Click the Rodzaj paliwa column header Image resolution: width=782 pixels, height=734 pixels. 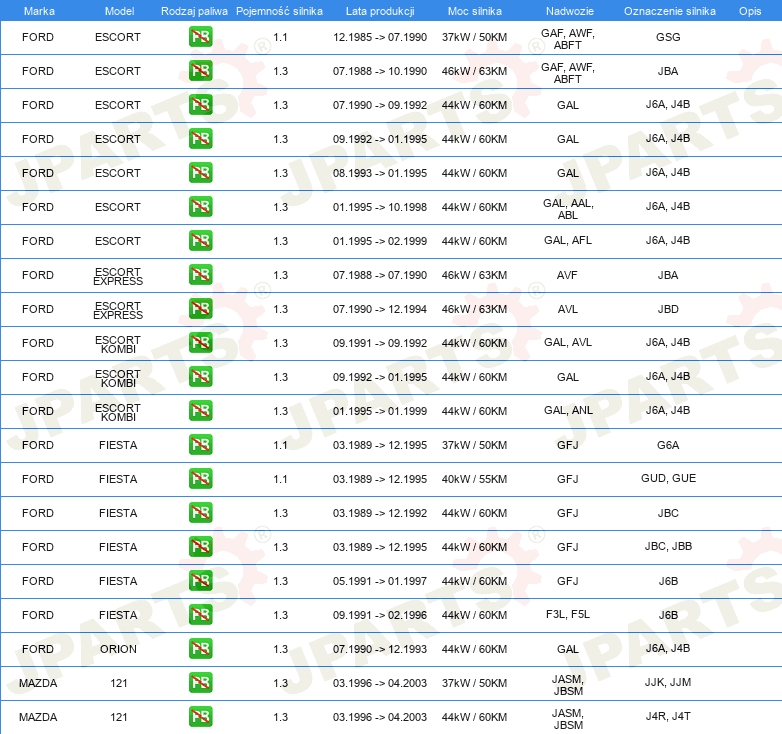(194, 11)
